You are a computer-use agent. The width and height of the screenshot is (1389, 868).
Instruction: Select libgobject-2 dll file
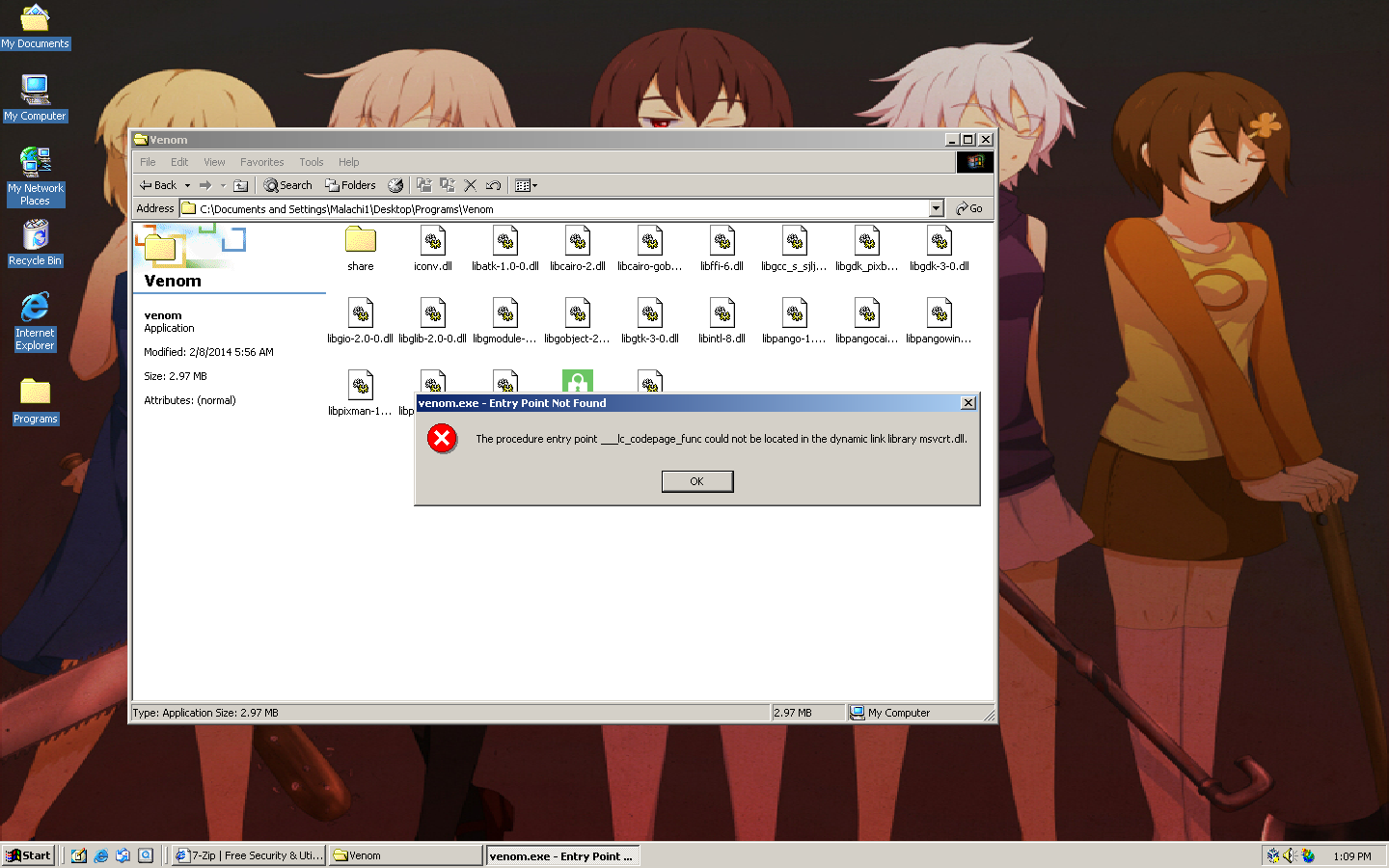pos(578,321)
